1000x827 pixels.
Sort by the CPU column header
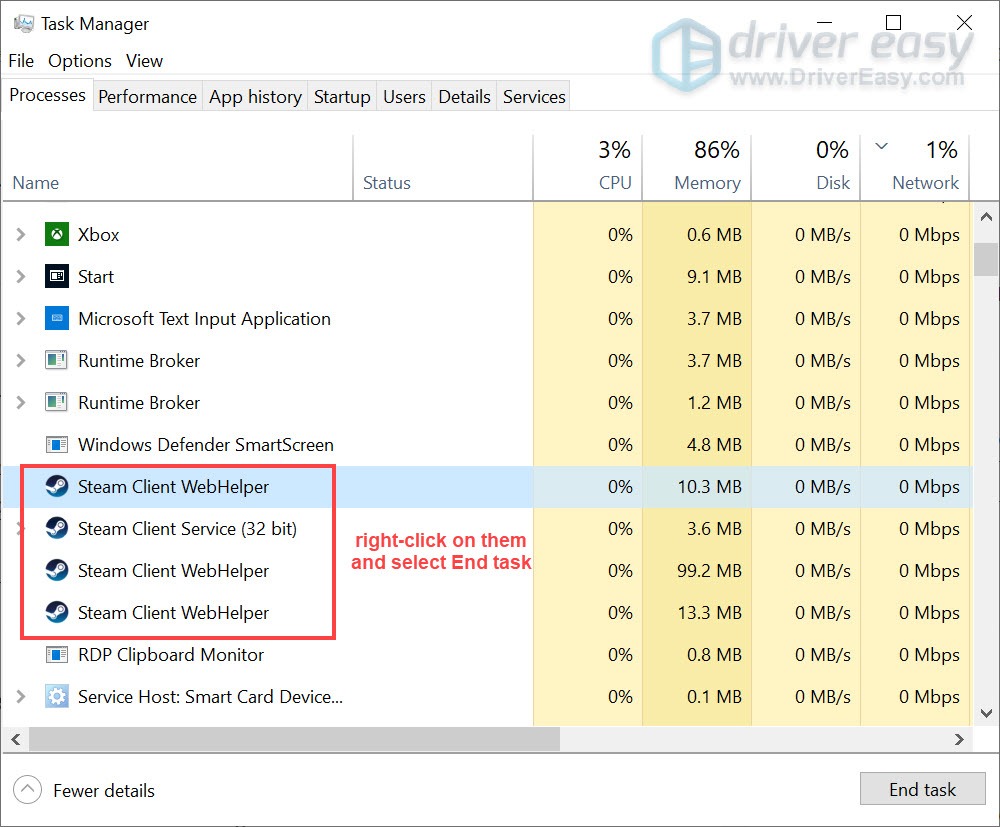587,168
